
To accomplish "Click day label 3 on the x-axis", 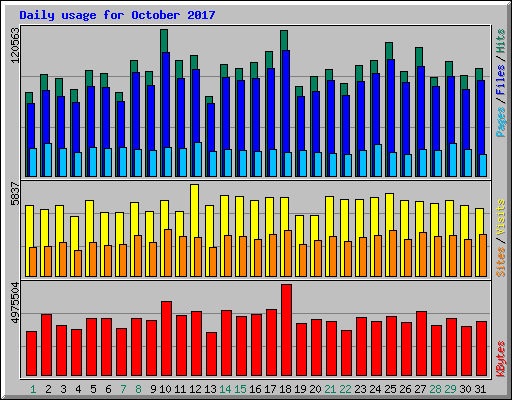I will tap(63, 389).
